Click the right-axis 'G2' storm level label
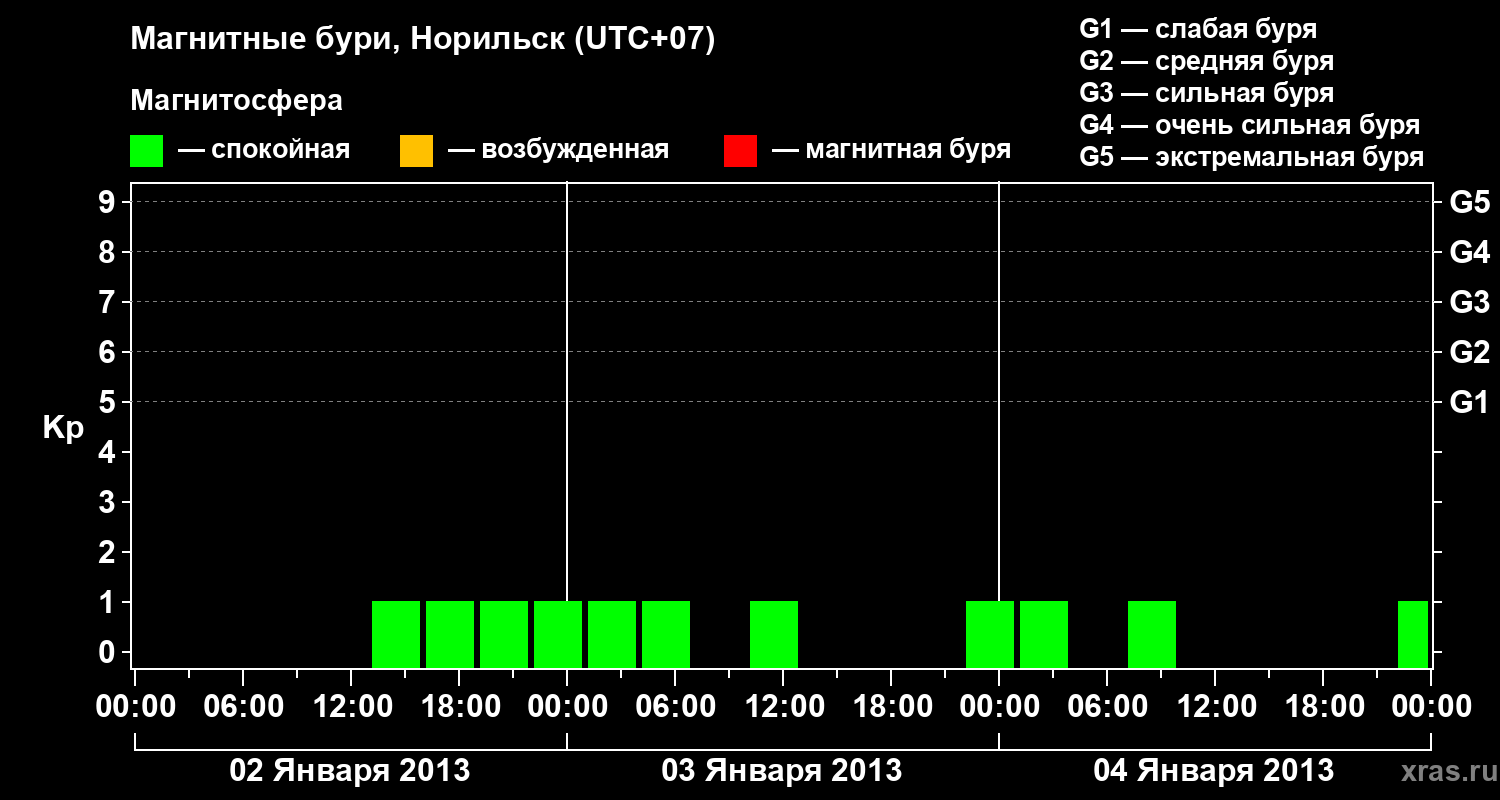This screenshot has height=800, width=1500. 1469,352
